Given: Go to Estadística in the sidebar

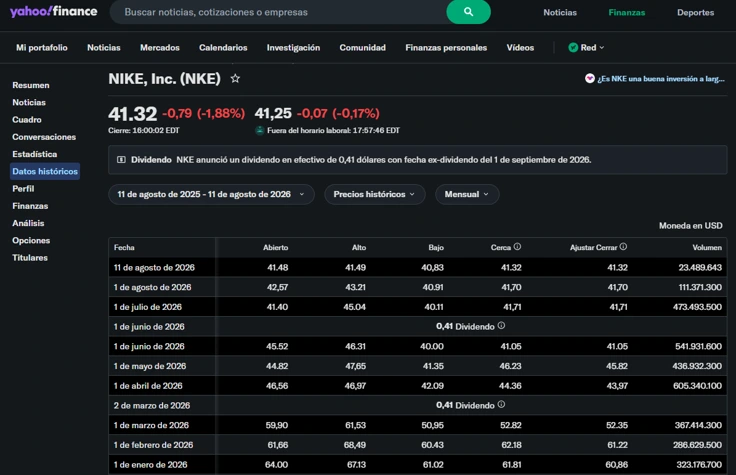Looking at the screenshot, I should 35,154.
